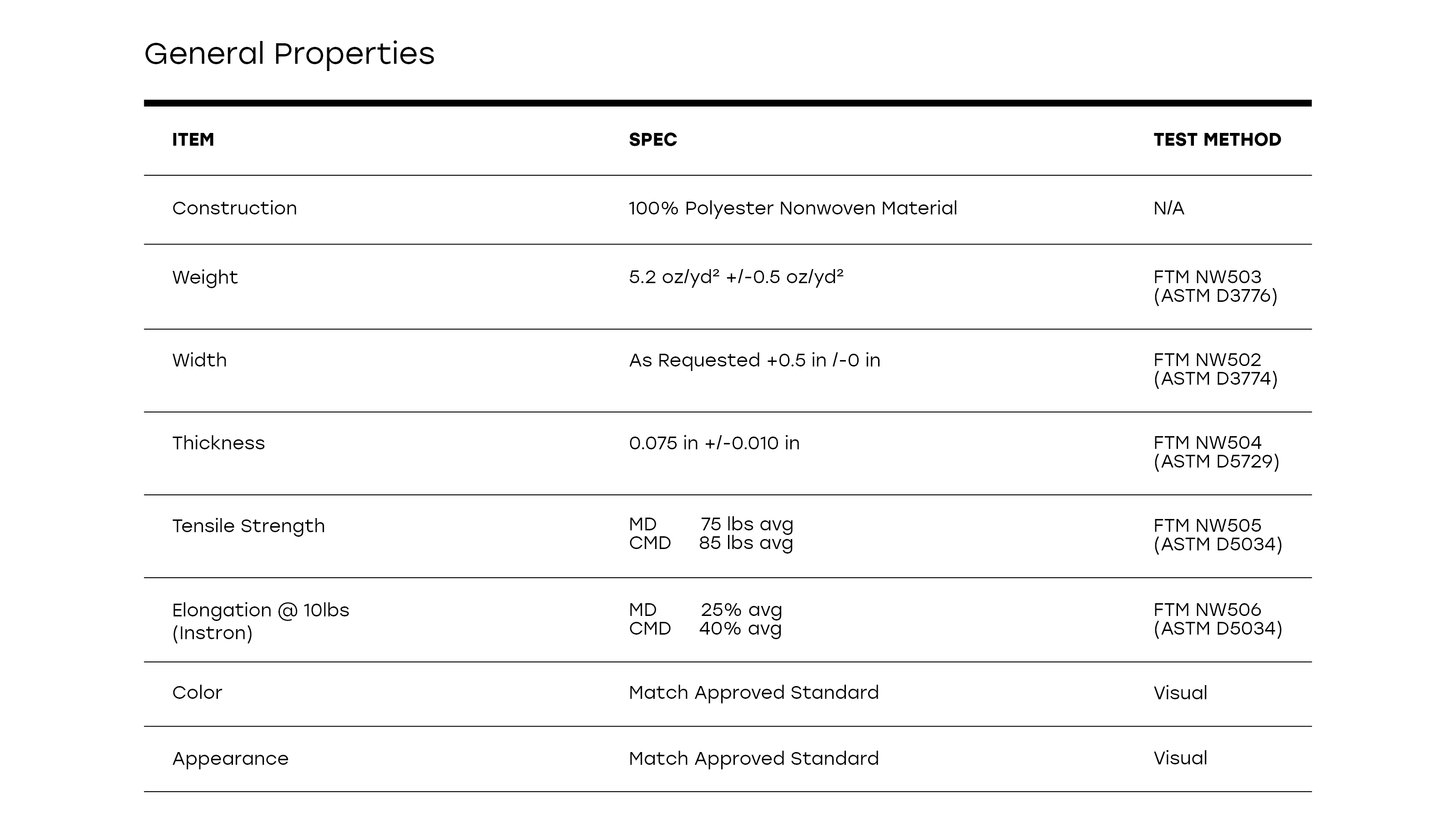Click the As Requested width spec
This screenshot has width=1456, height=829.
point(754,361)
